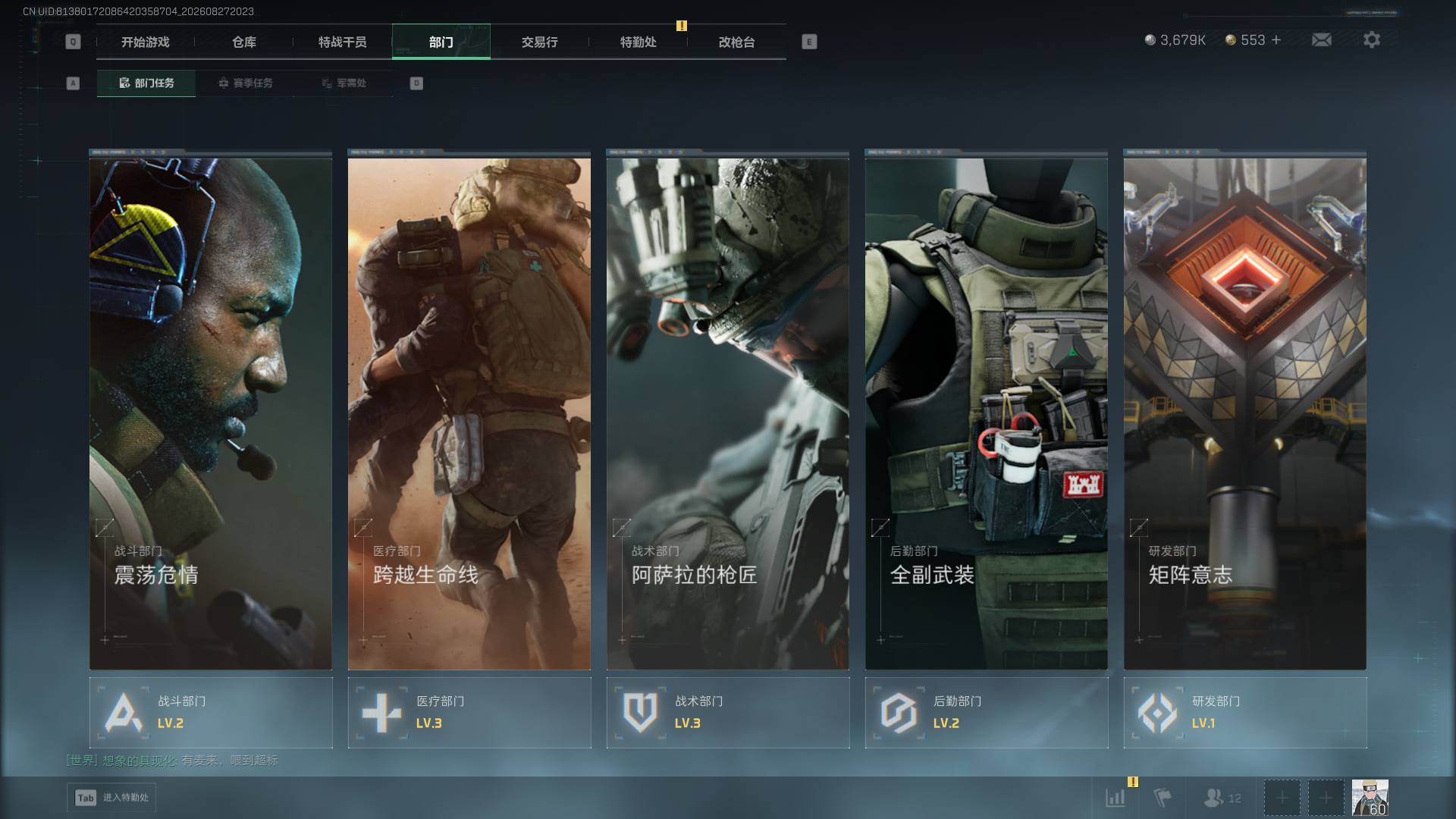Click the 研发部门 LV.1 panel

1245,713
